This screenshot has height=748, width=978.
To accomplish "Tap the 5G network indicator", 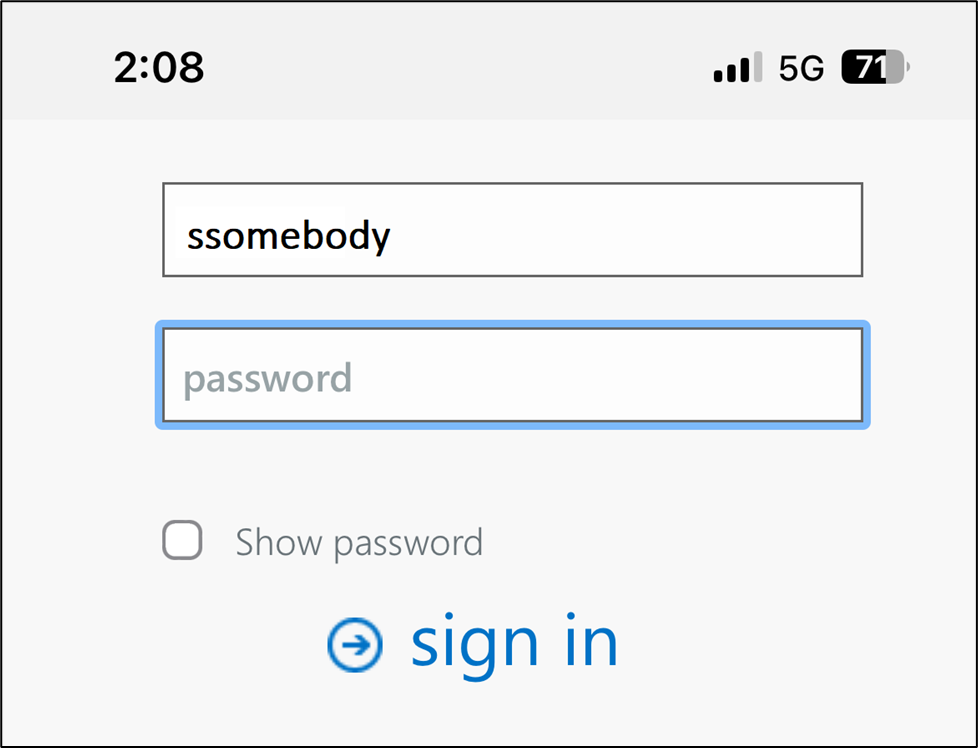I will point(801,68).
